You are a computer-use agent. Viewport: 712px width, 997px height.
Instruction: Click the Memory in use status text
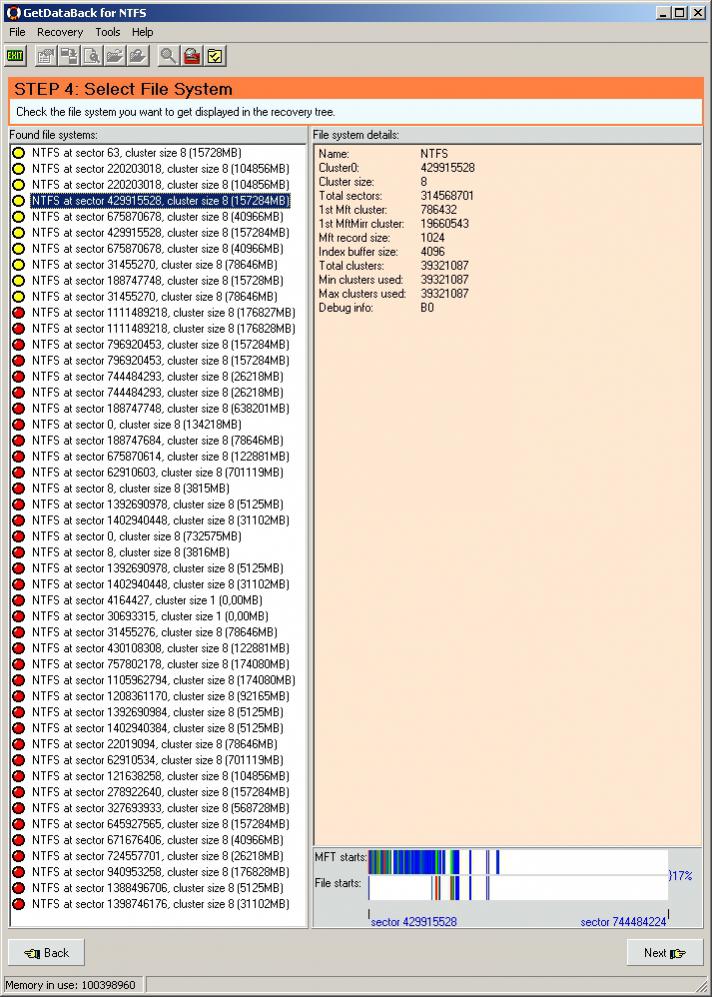[x=70, y=985]
